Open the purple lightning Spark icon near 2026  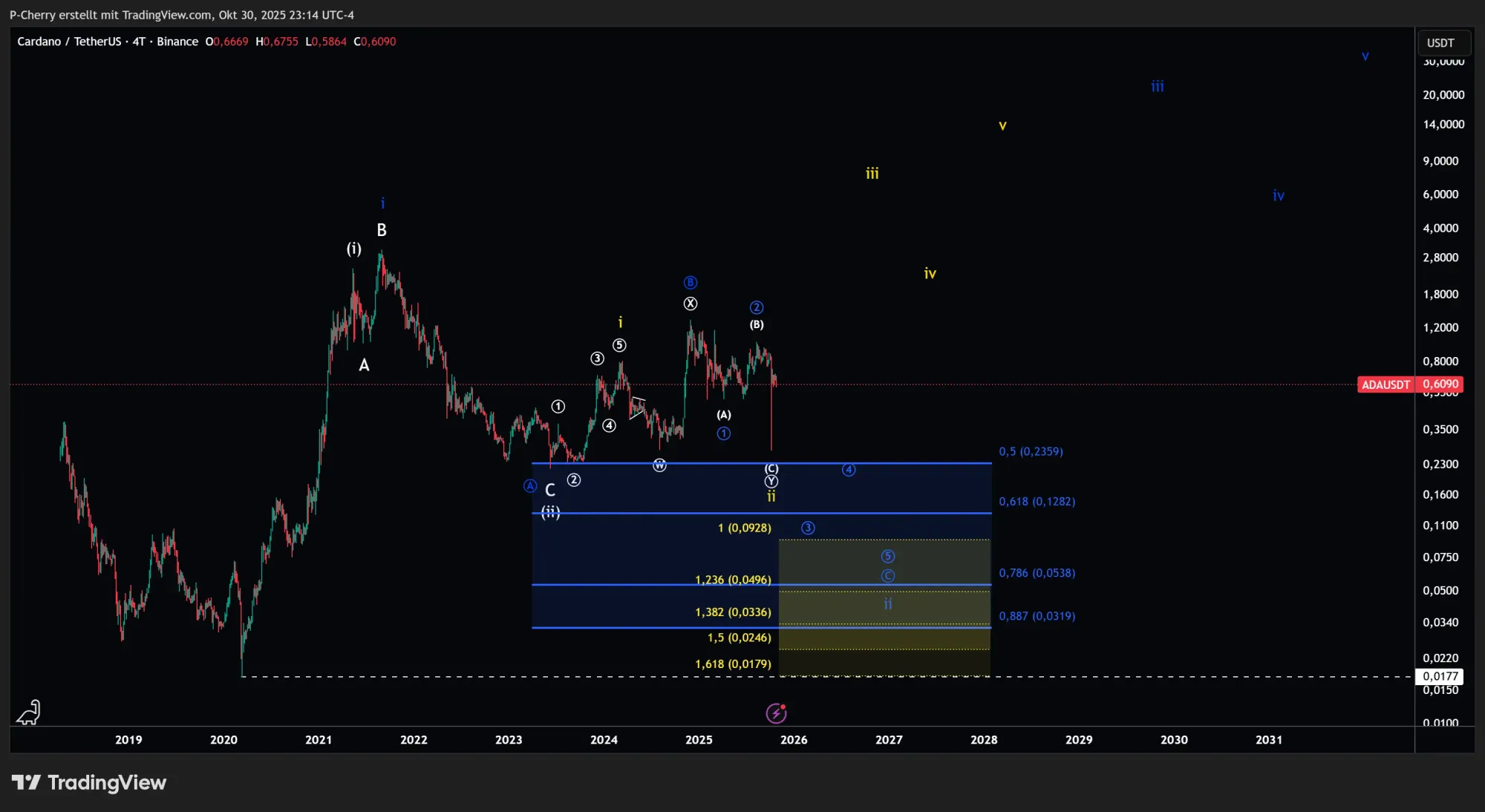pos(775,713)
